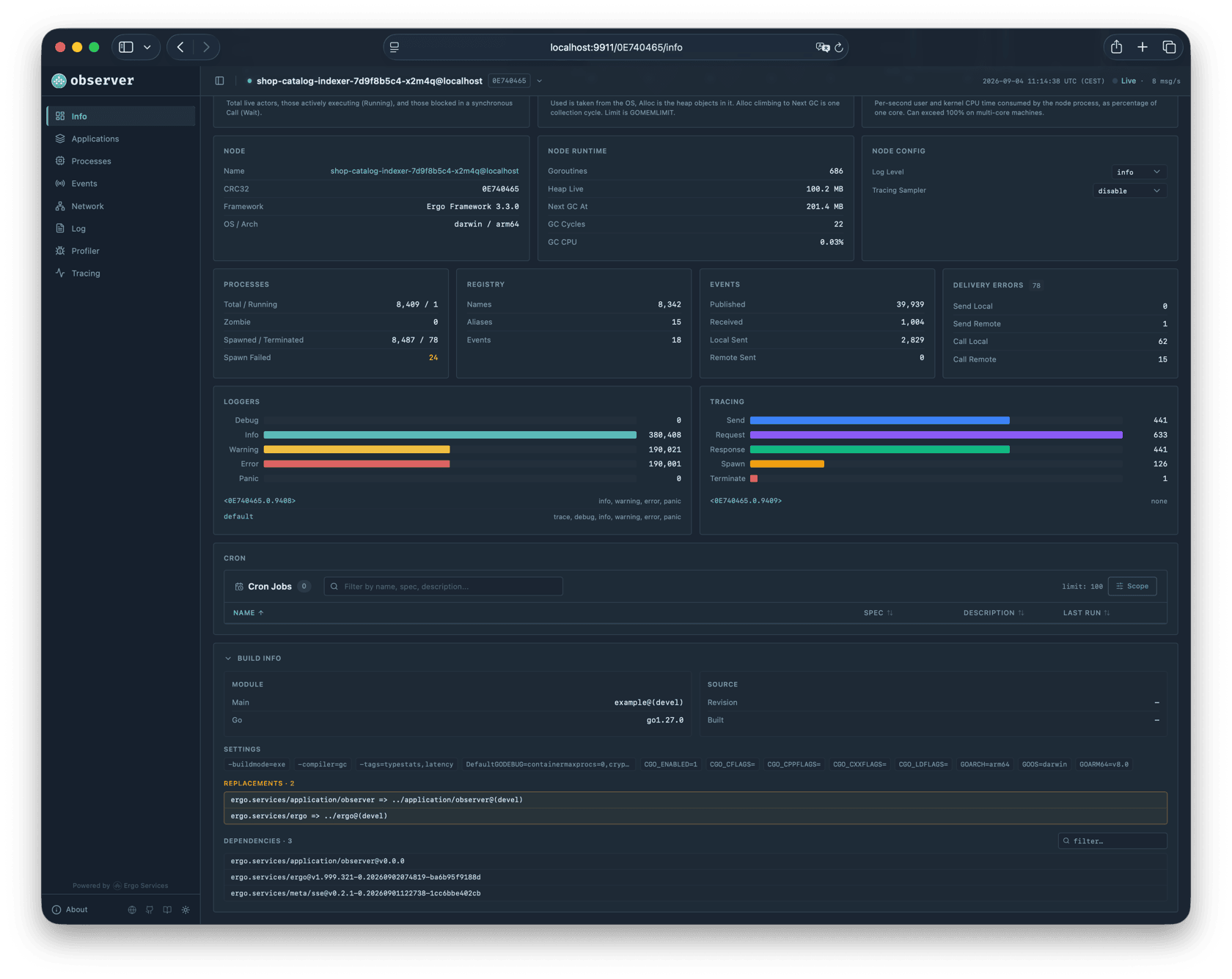The width and height of the screenshot is (1232, 979).
Task: Click the tracing process link <0E740465.0.9409>
Action: pyautogui.click(x=746, y=501)
